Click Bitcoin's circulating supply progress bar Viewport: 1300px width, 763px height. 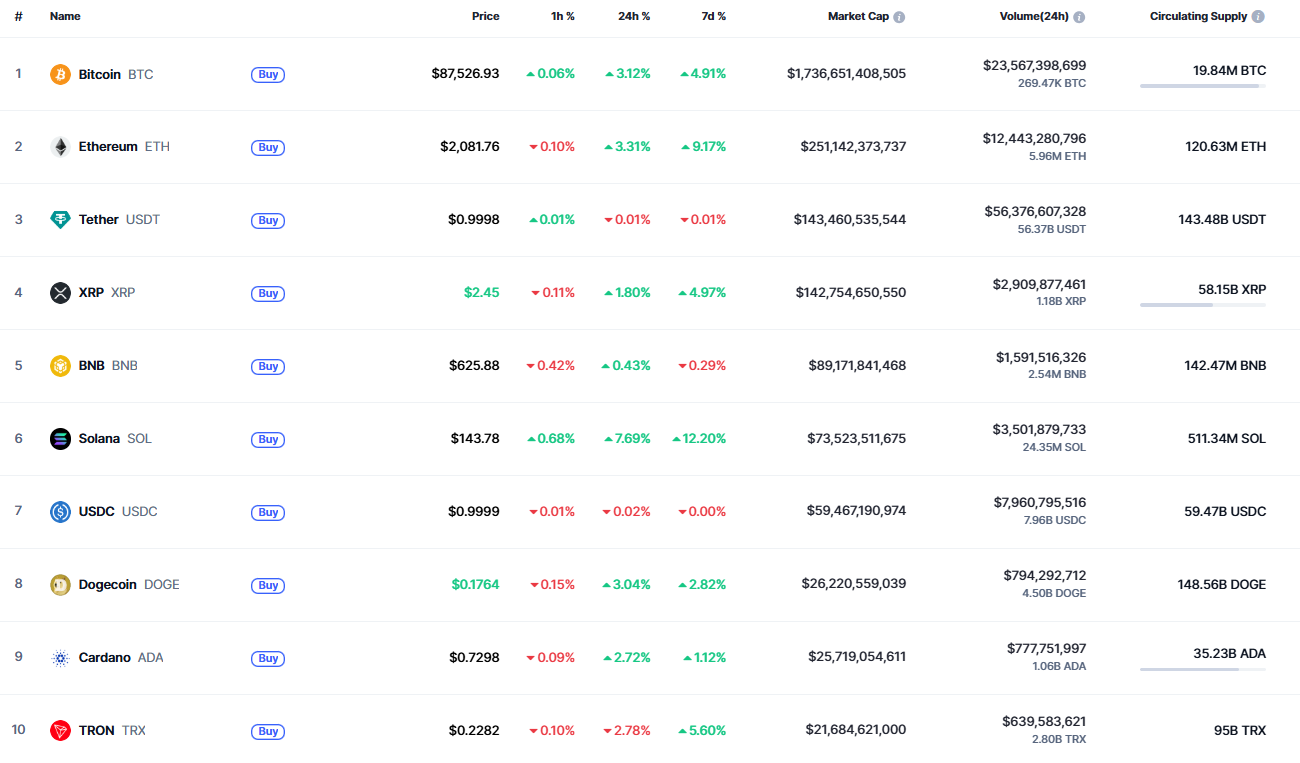pos(1202,86)
